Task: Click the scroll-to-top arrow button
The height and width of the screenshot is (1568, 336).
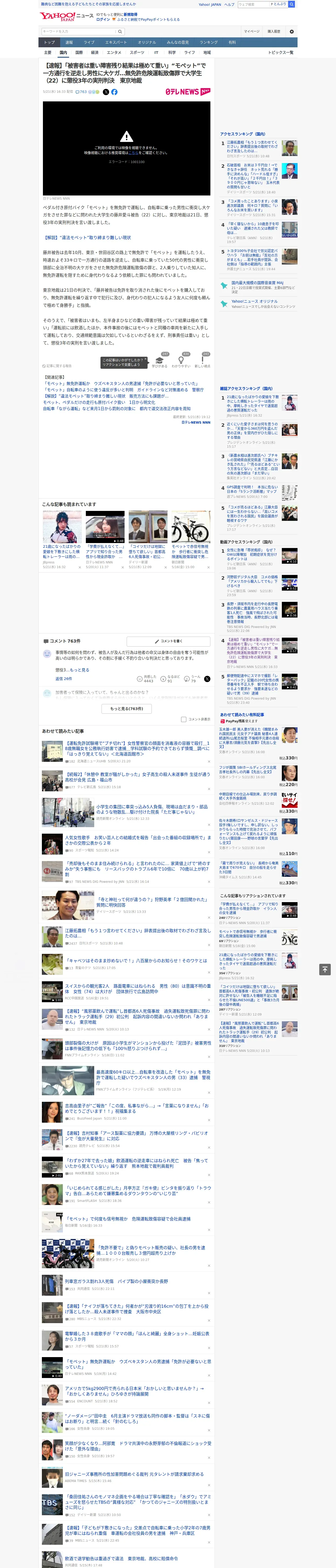Action: [x=325, y=970]
